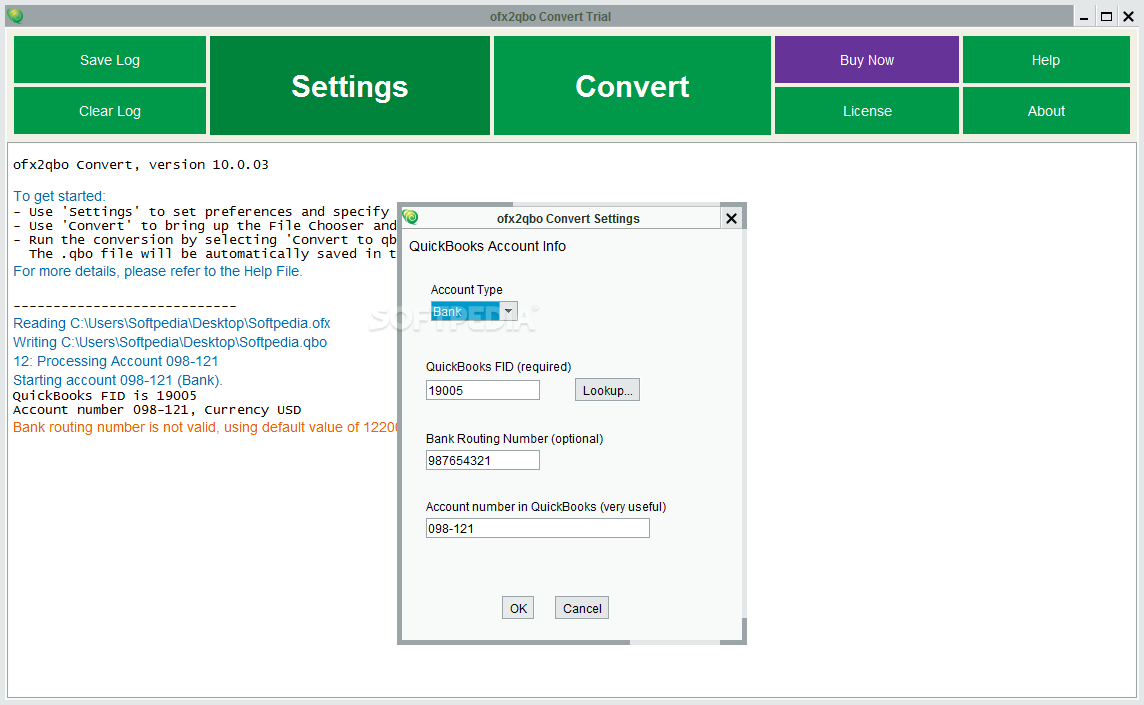Click the Save Log button

[x=109, y=60]
